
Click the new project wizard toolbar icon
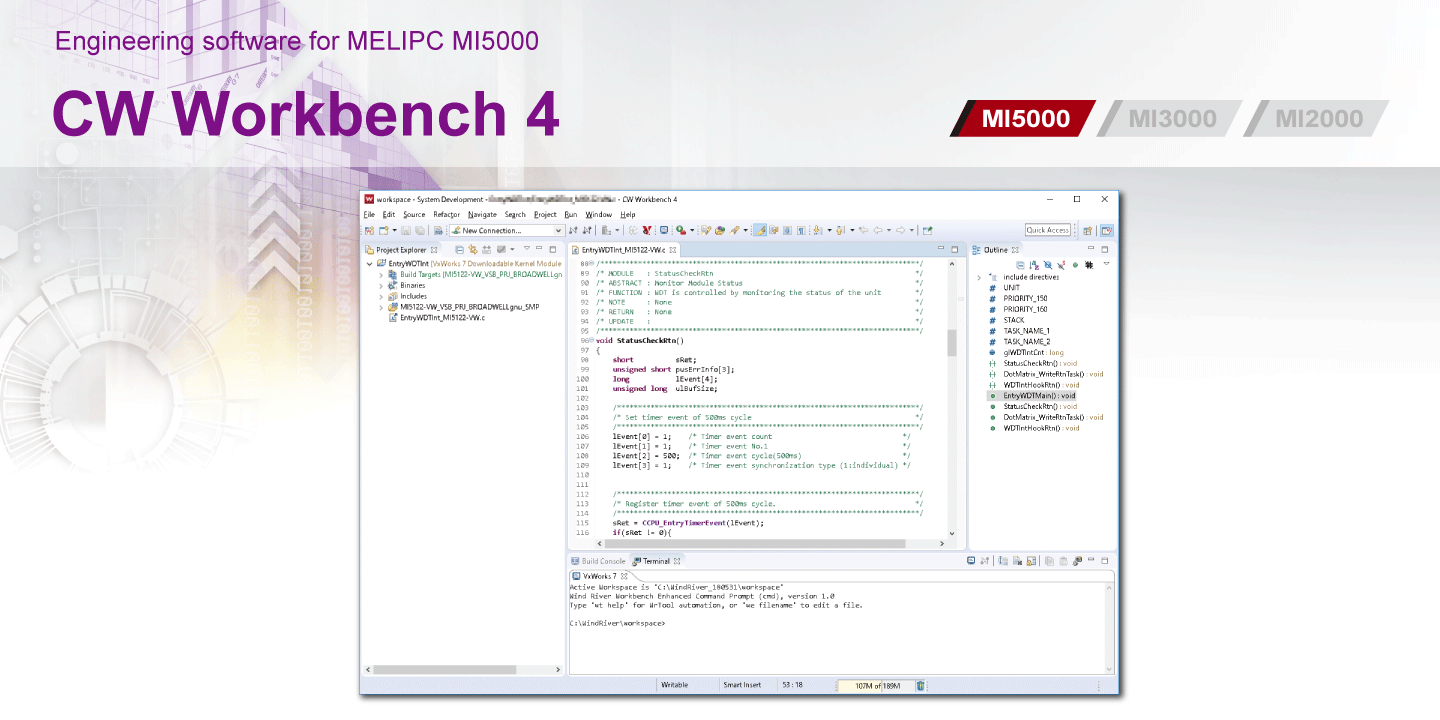pos(369,230)
